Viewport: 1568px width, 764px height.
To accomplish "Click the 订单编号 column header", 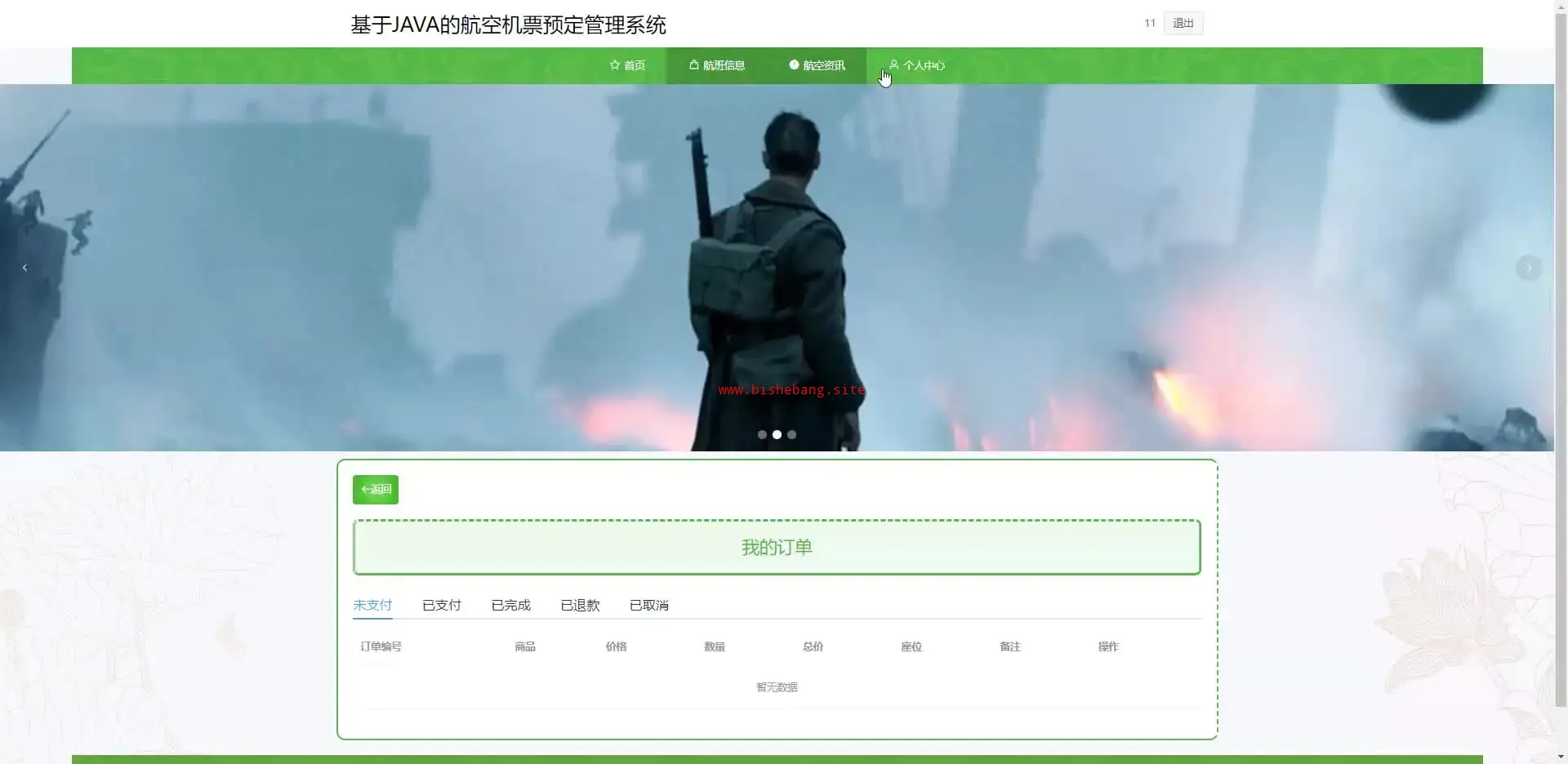I will tap(381, 646).
